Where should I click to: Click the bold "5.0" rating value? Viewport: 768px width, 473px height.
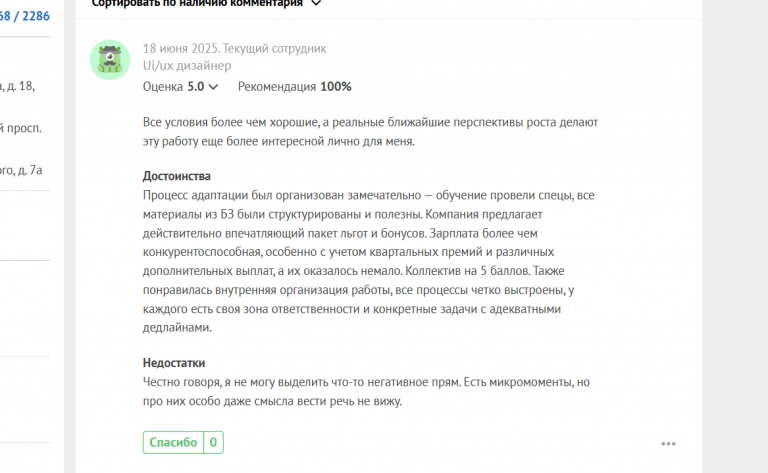pos(196,87)
